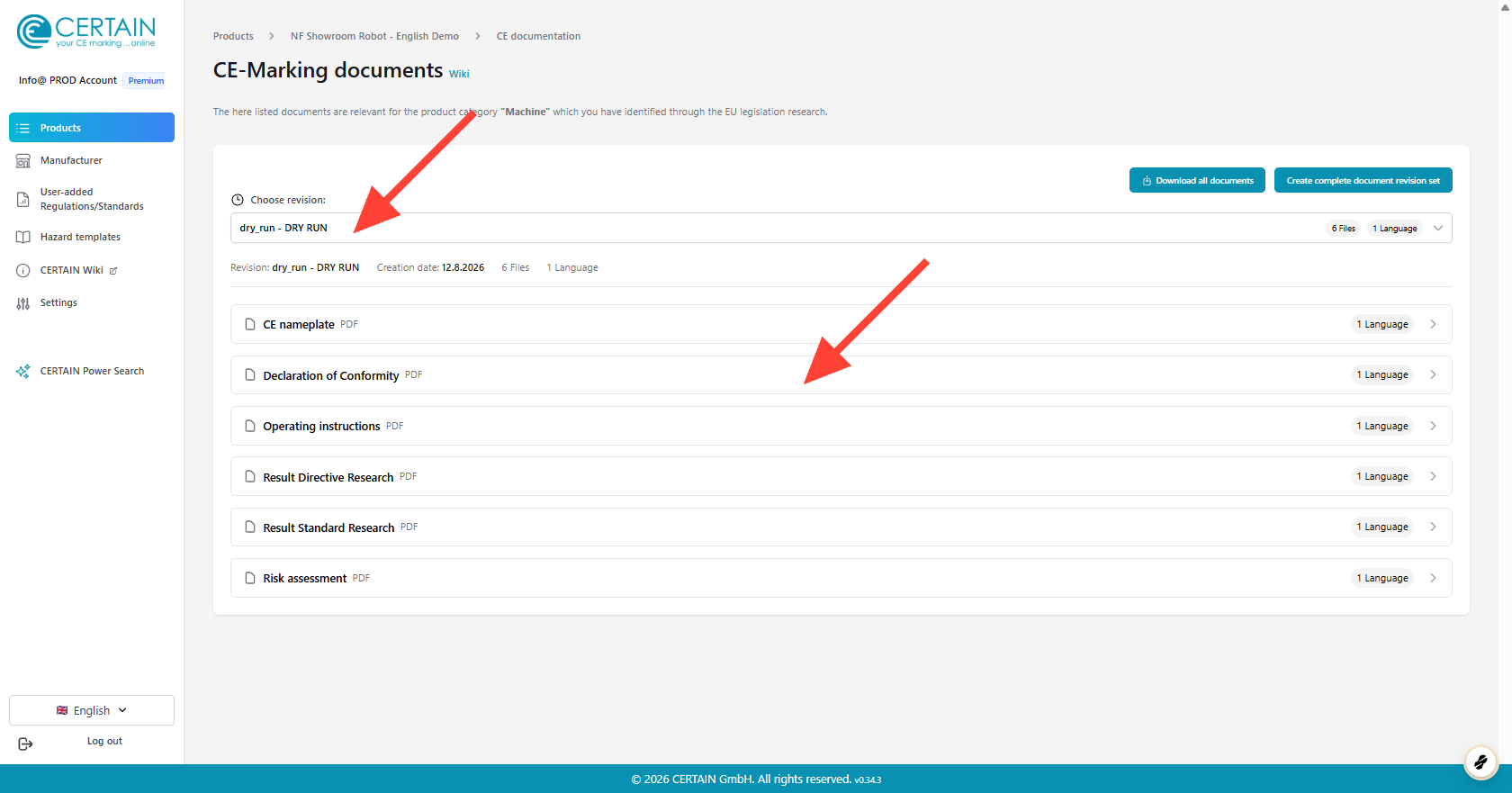This screenshot has height=793, width=1512.
Task: Click the Risk assessment file icon
Action: pyautogui.click(x=250, y=578)
